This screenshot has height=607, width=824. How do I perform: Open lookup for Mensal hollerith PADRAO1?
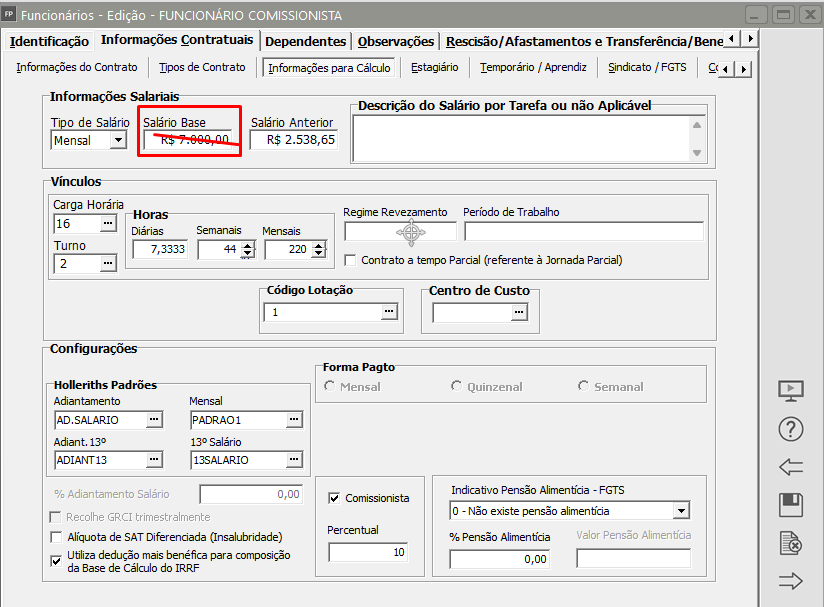pyautogui.click(x=294, y=419)
